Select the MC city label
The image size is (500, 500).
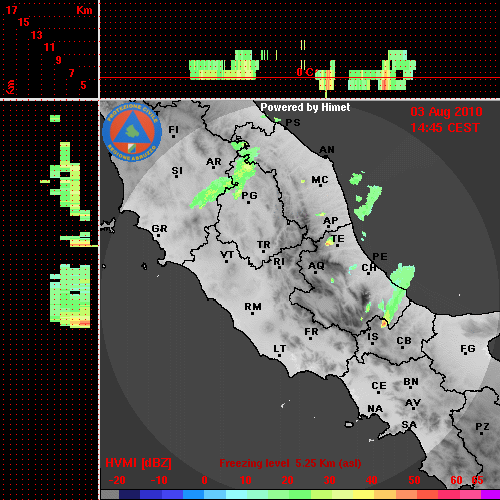(x=320, y=180)
